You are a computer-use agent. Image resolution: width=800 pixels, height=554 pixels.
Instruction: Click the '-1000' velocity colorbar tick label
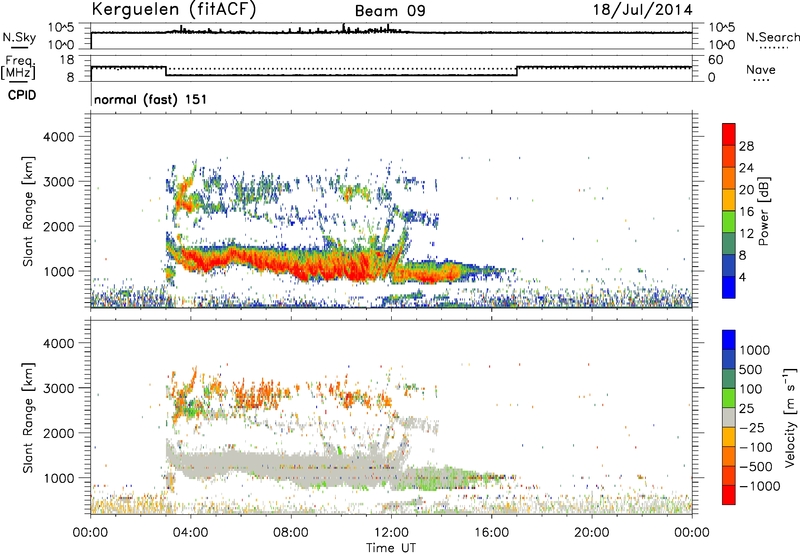pyautogui.click(x=759, y=486)
